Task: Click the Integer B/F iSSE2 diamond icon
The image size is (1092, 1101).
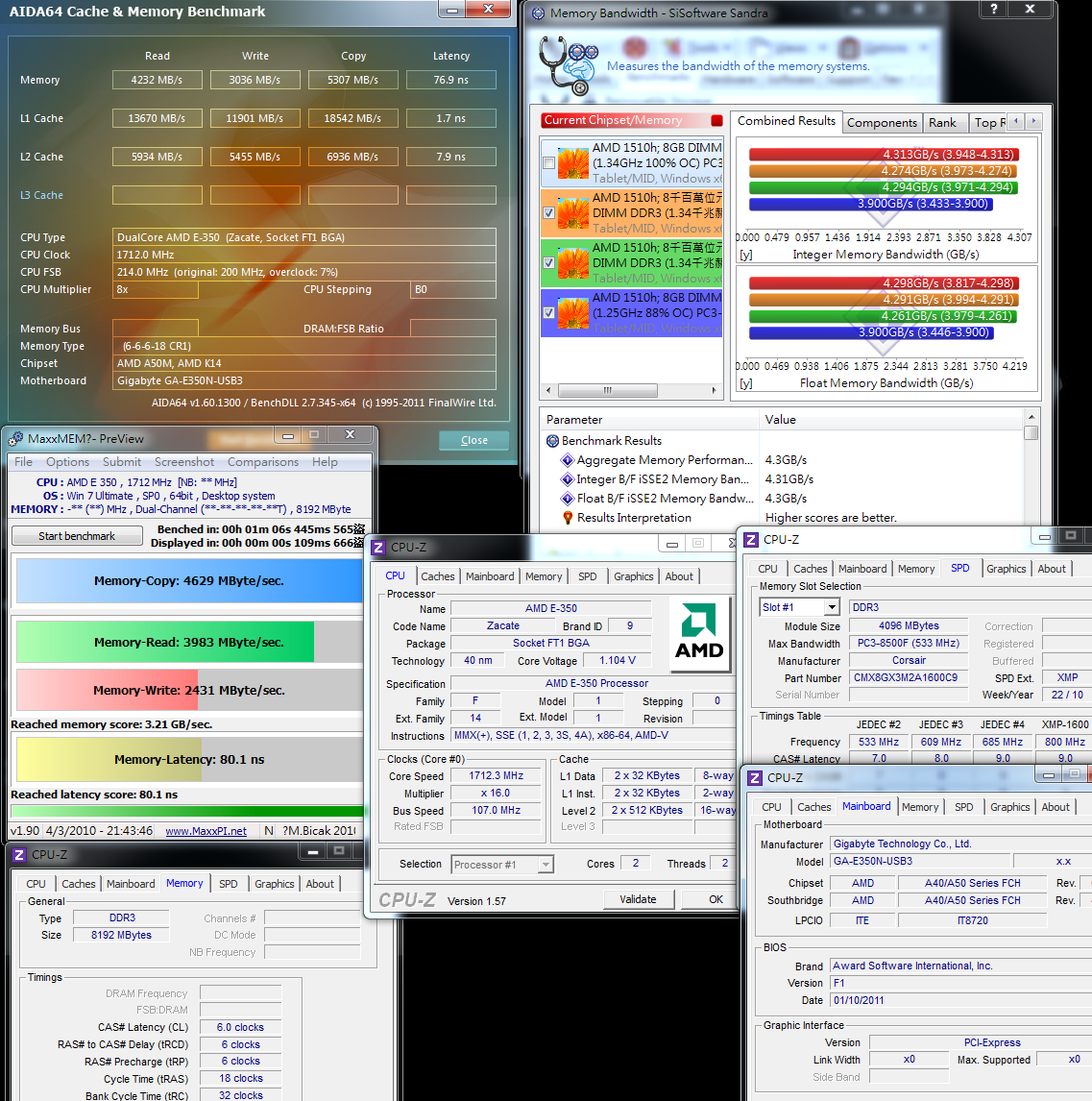Action: [568, 479]
